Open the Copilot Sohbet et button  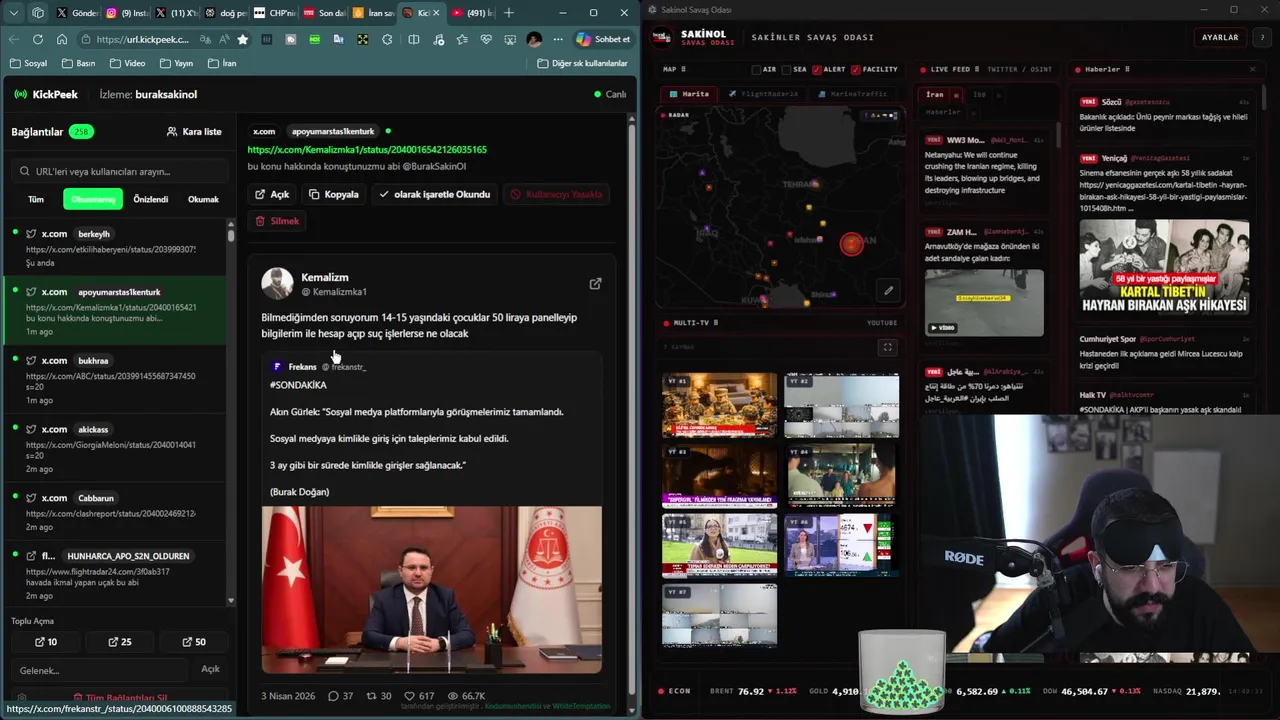603,39
